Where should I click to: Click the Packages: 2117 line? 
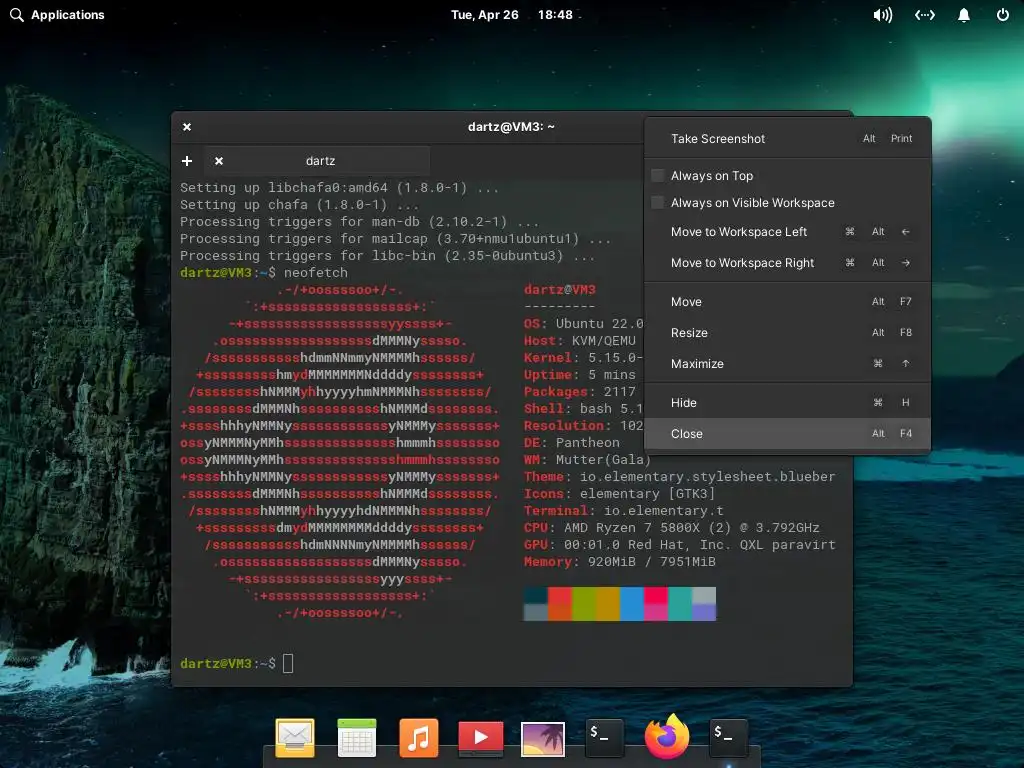[x=579, y=392]
